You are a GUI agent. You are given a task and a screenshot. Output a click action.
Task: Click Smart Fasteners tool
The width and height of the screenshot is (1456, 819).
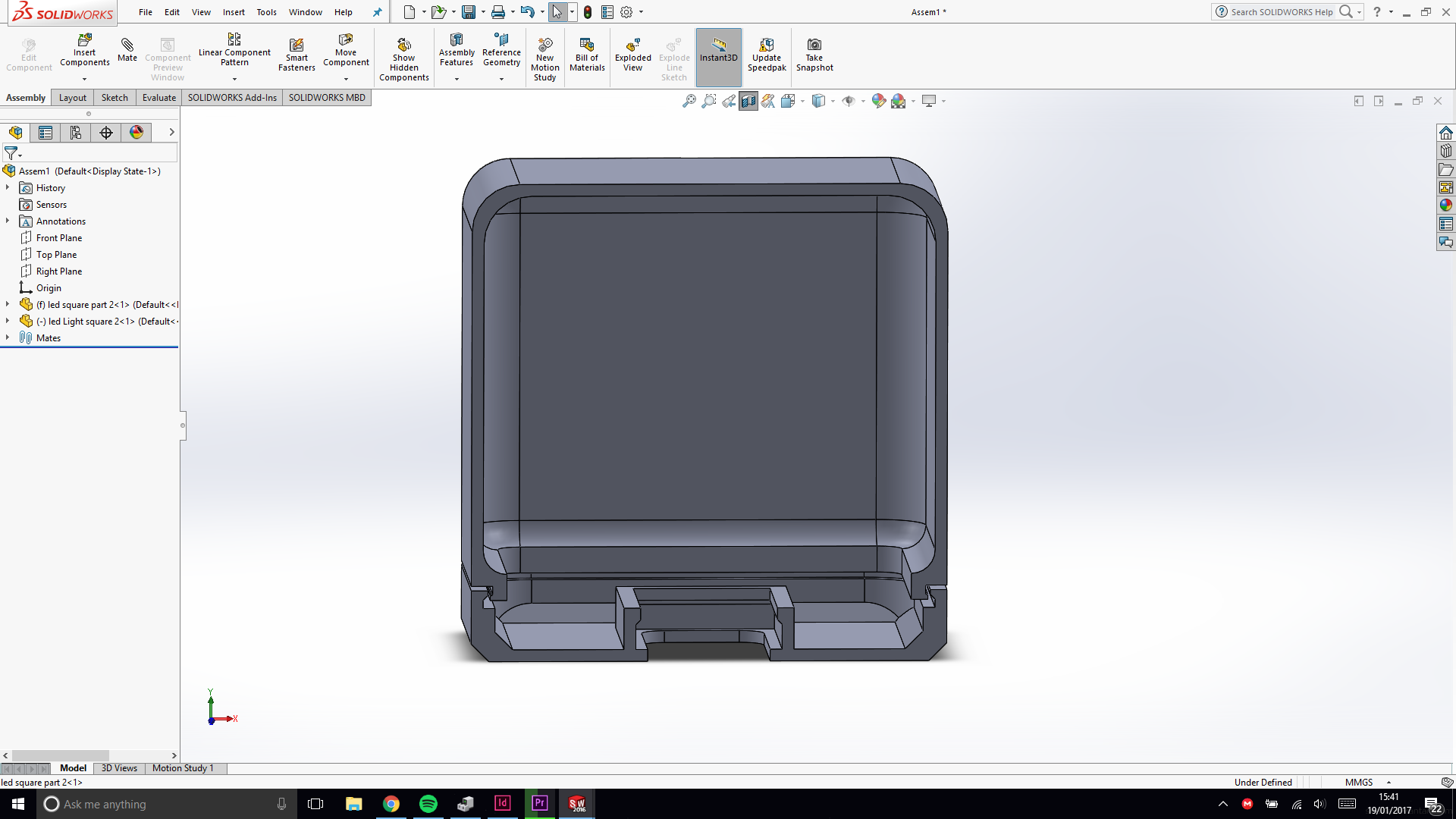tap(297, 55)
